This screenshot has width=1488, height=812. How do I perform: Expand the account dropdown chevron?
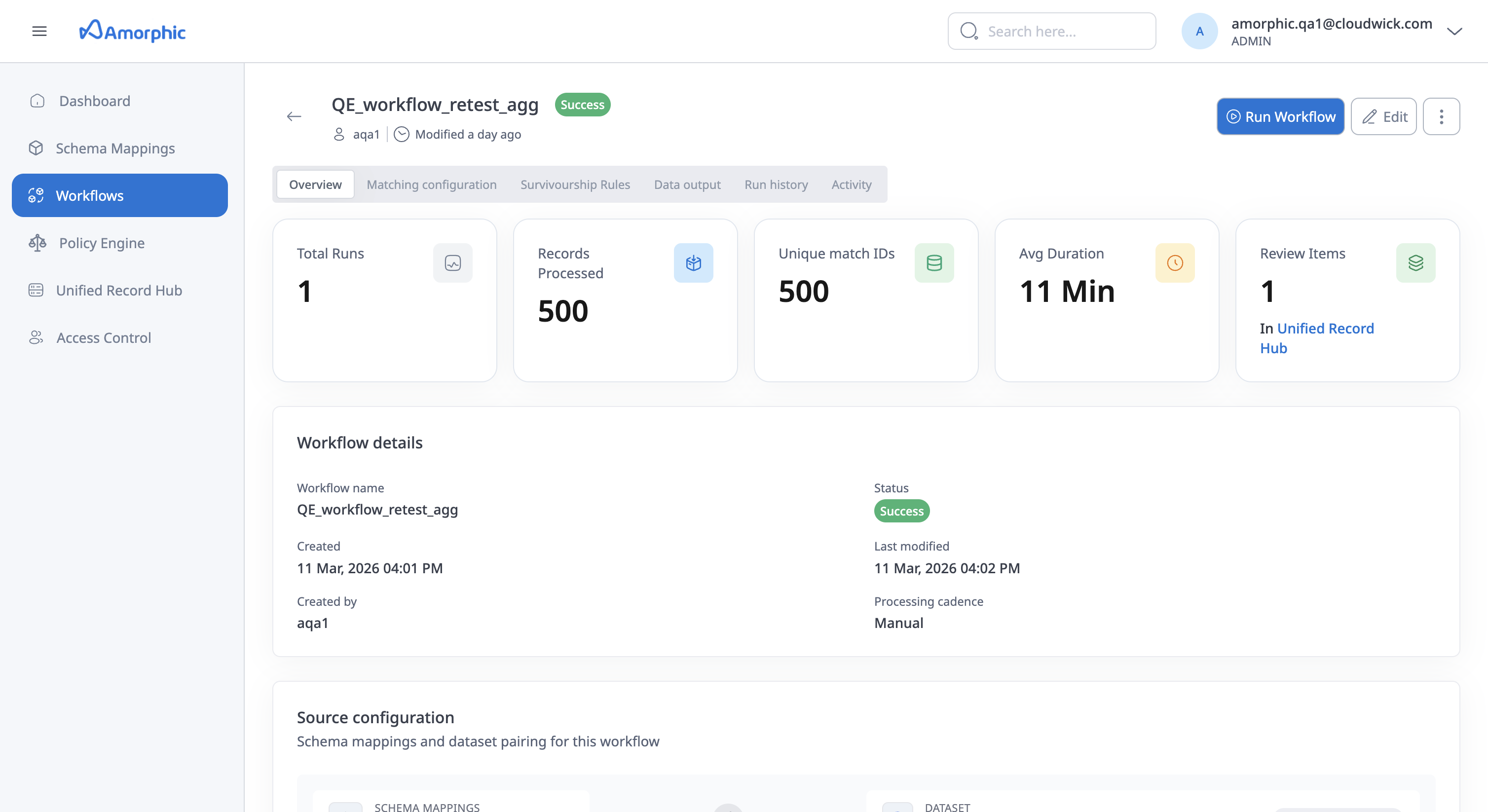(x=1454, y=31)
